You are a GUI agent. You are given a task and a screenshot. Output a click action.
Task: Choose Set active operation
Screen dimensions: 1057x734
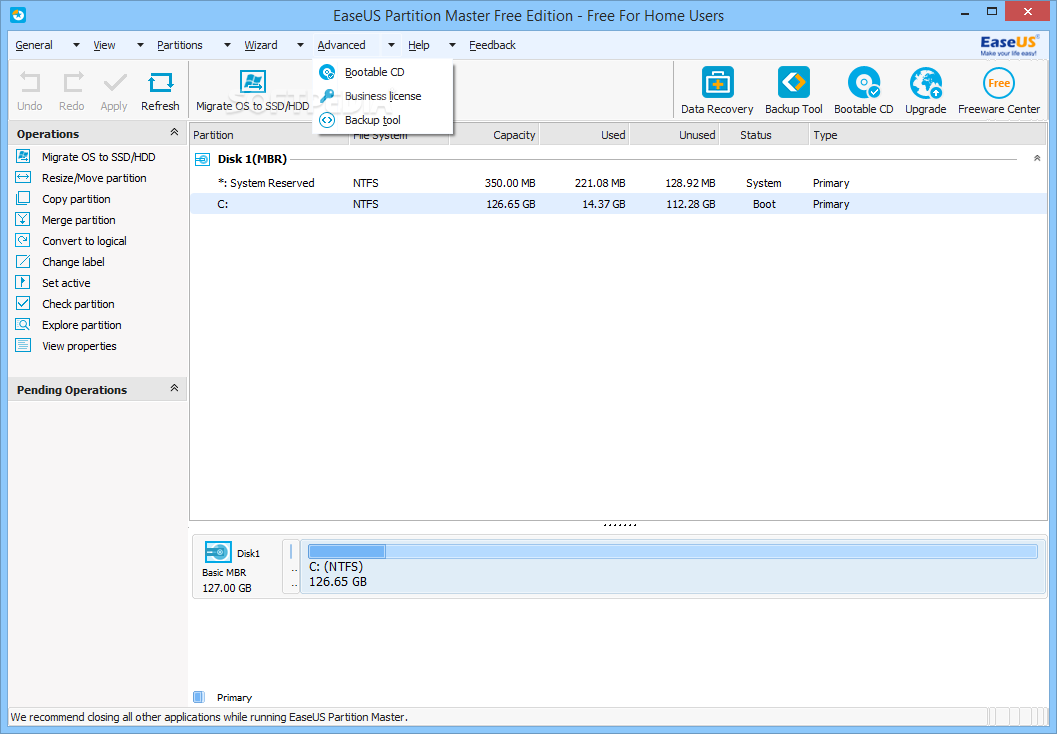[66, 283]
